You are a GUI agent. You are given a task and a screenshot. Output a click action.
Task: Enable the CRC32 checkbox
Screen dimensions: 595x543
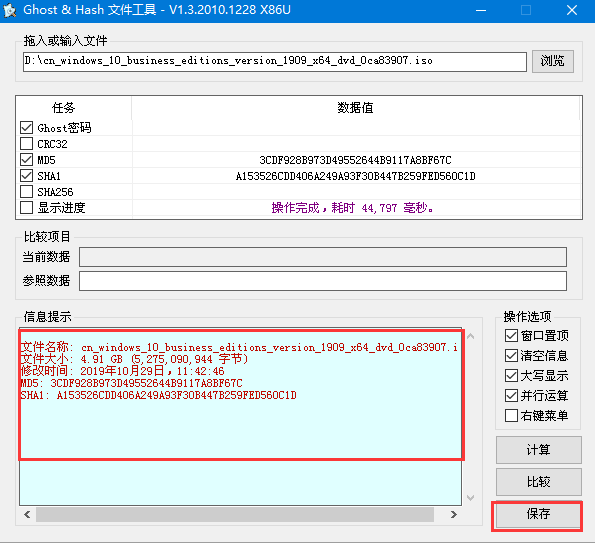(x=26, y=143)
